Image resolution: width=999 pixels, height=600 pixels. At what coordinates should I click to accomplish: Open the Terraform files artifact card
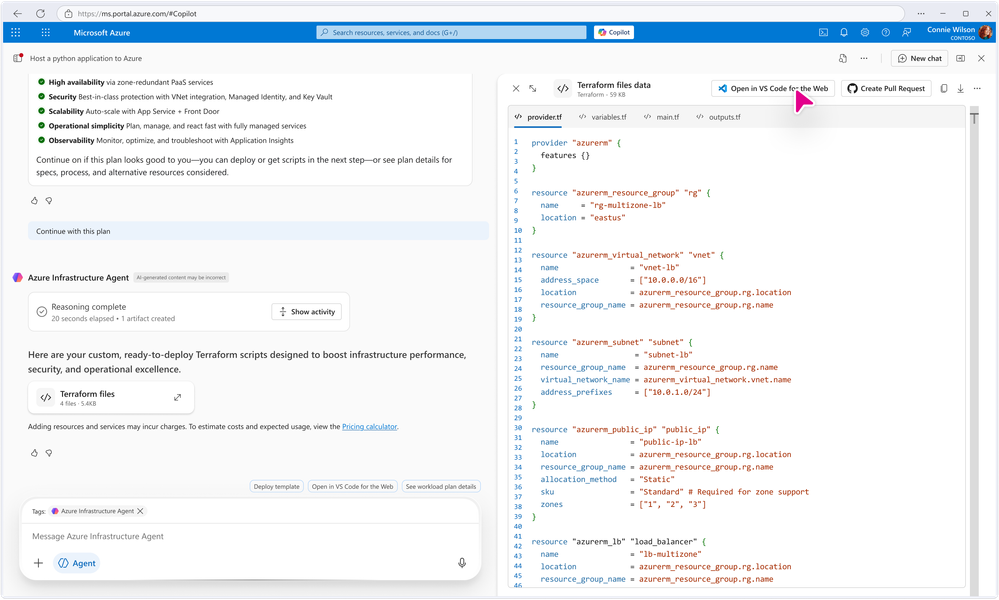tap(111, 398)
